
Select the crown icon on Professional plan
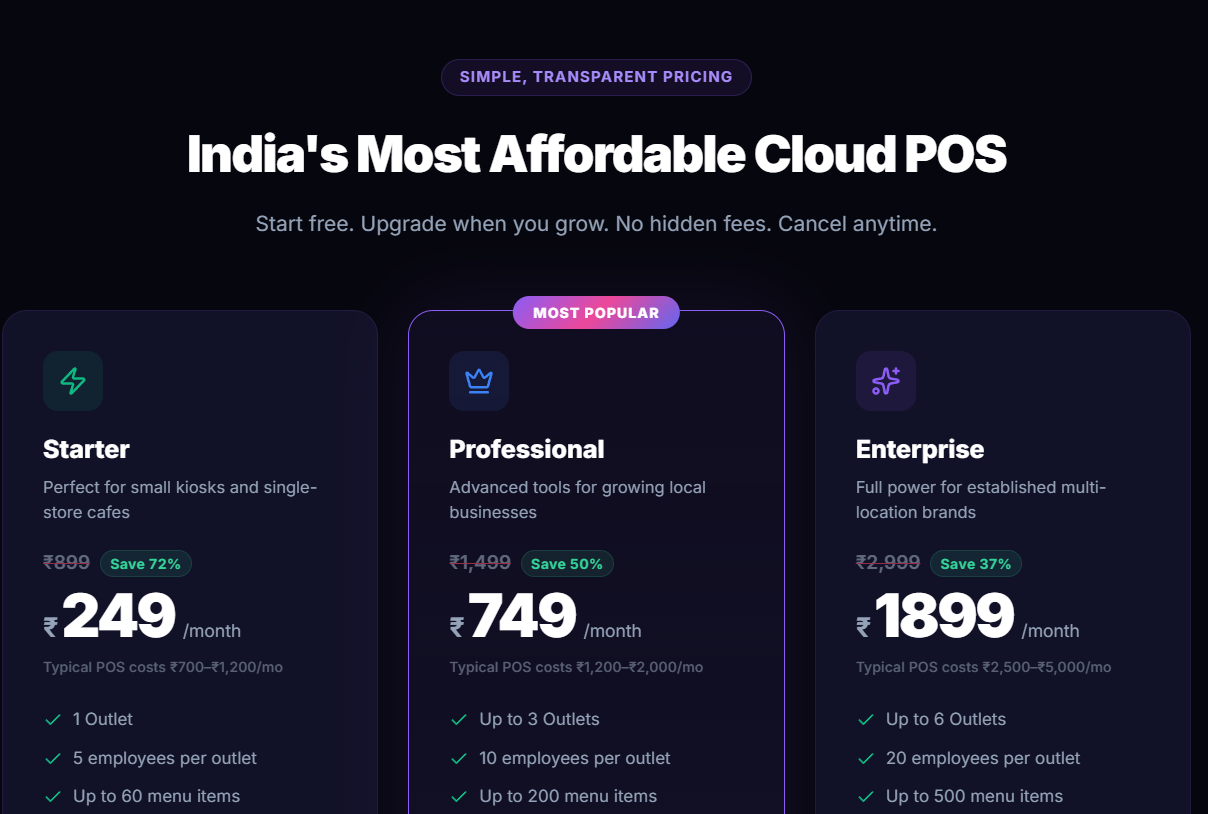click(x=479, y=381)
